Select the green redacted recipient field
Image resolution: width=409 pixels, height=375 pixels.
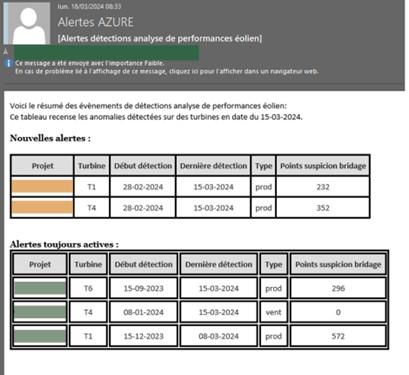tap(106, 53)
